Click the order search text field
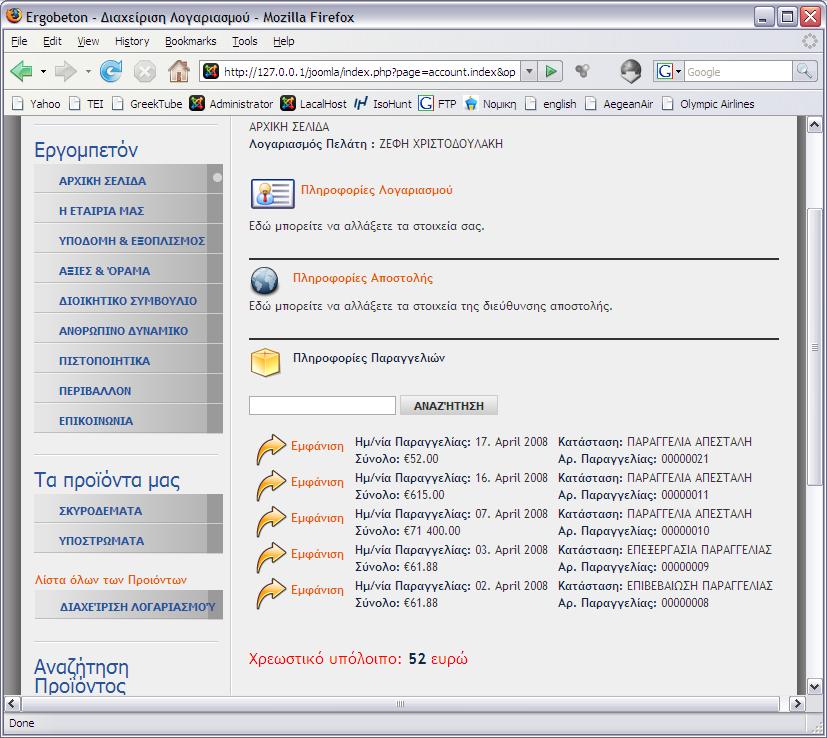The height and width of the screenshot is (738, 827). point(322,406)
